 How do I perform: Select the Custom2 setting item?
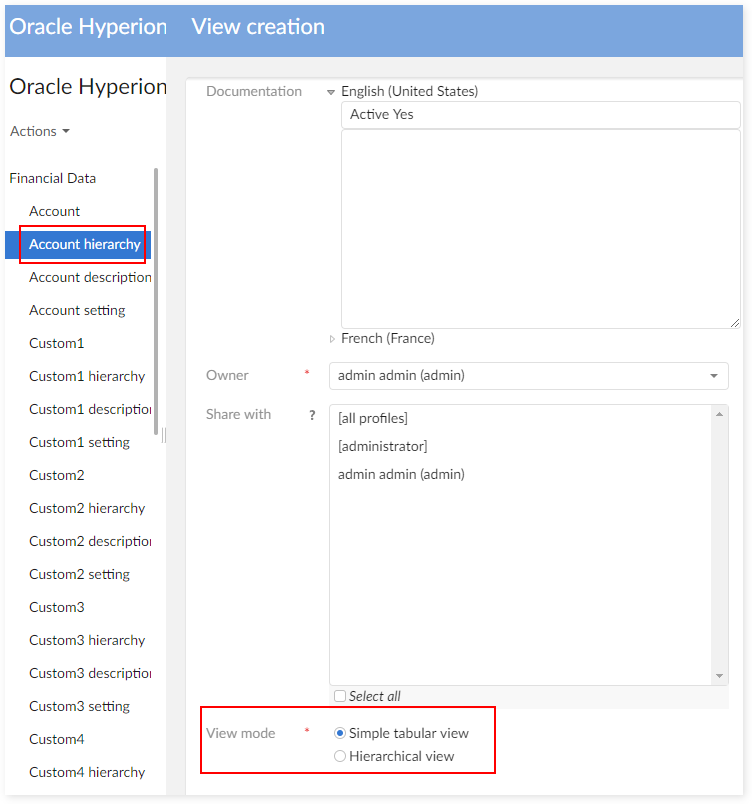point(79,574)
